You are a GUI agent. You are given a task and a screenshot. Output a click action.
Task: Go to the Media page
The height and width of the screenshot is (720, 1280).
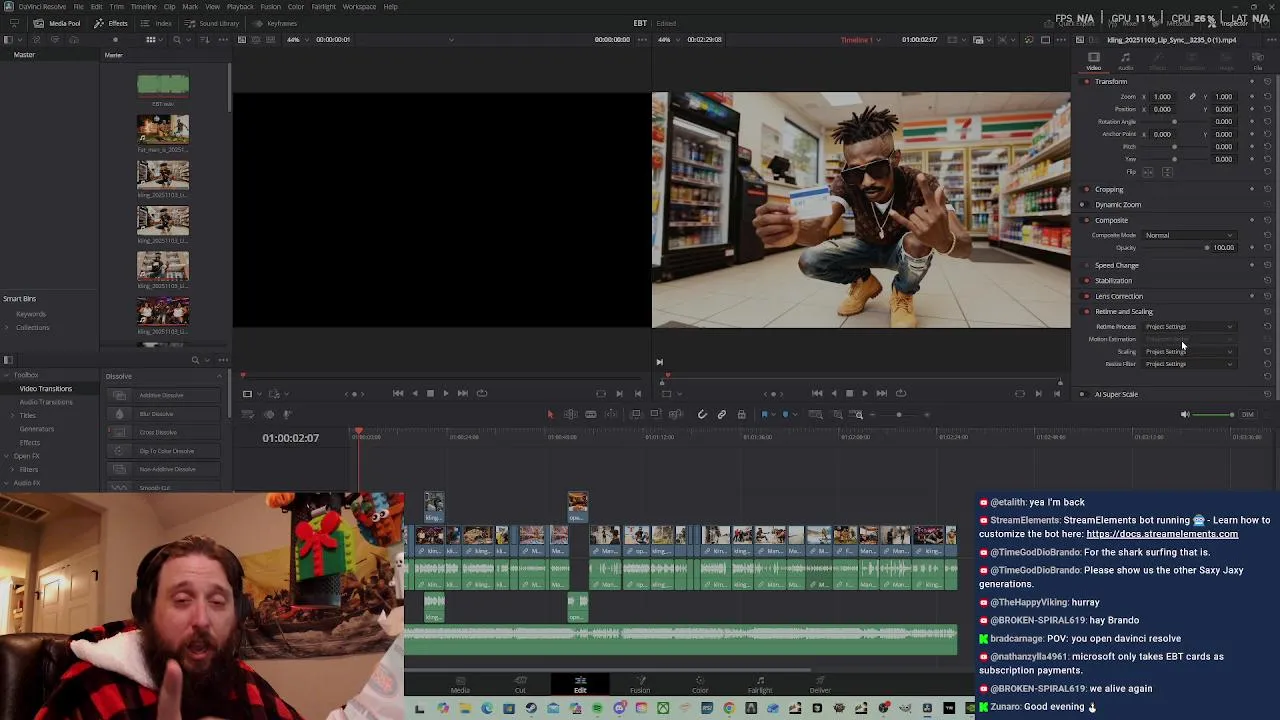pos(460,684)
